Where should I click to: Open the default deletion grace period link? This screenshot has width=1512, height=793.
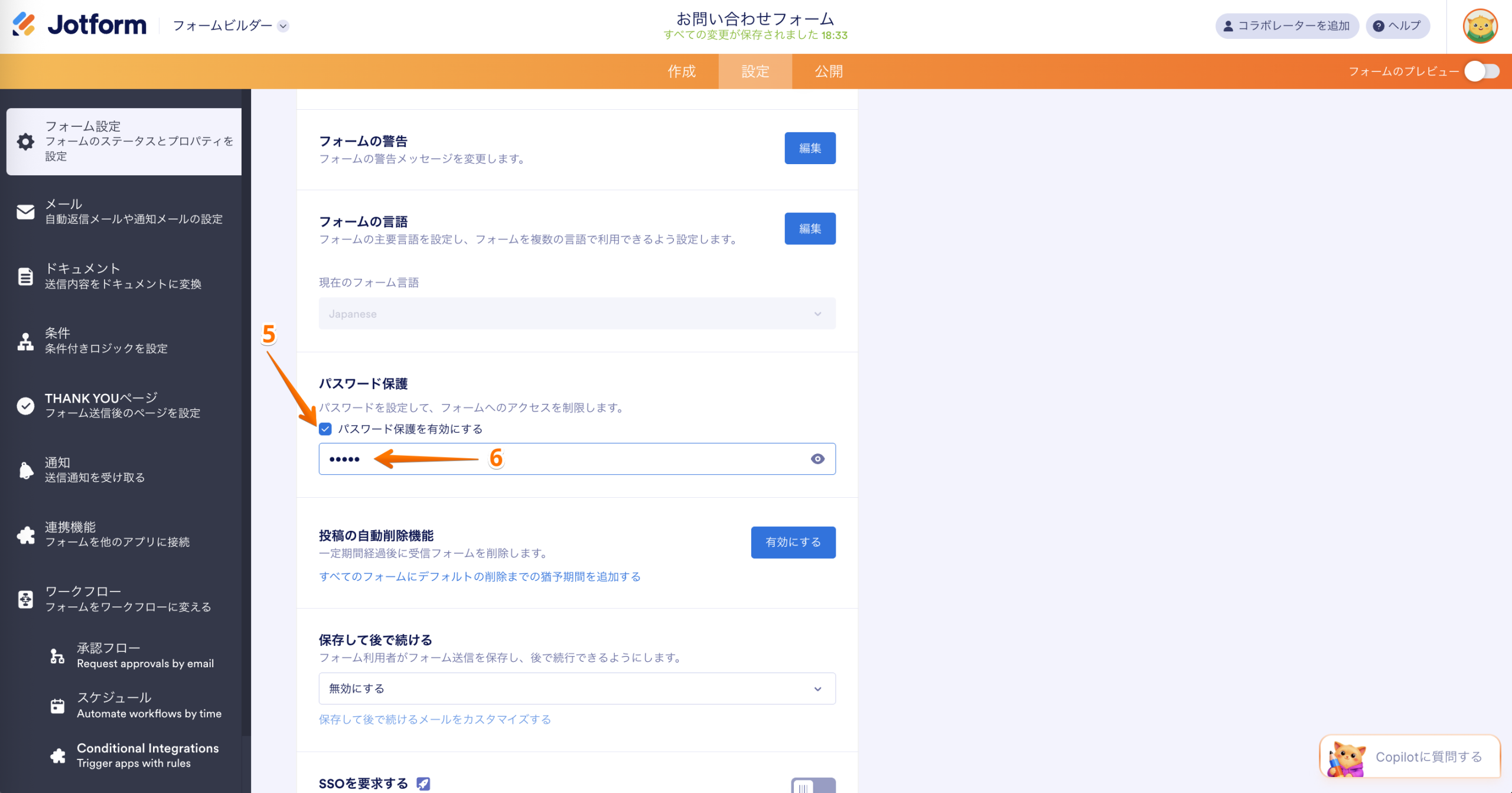coord(480,576)
